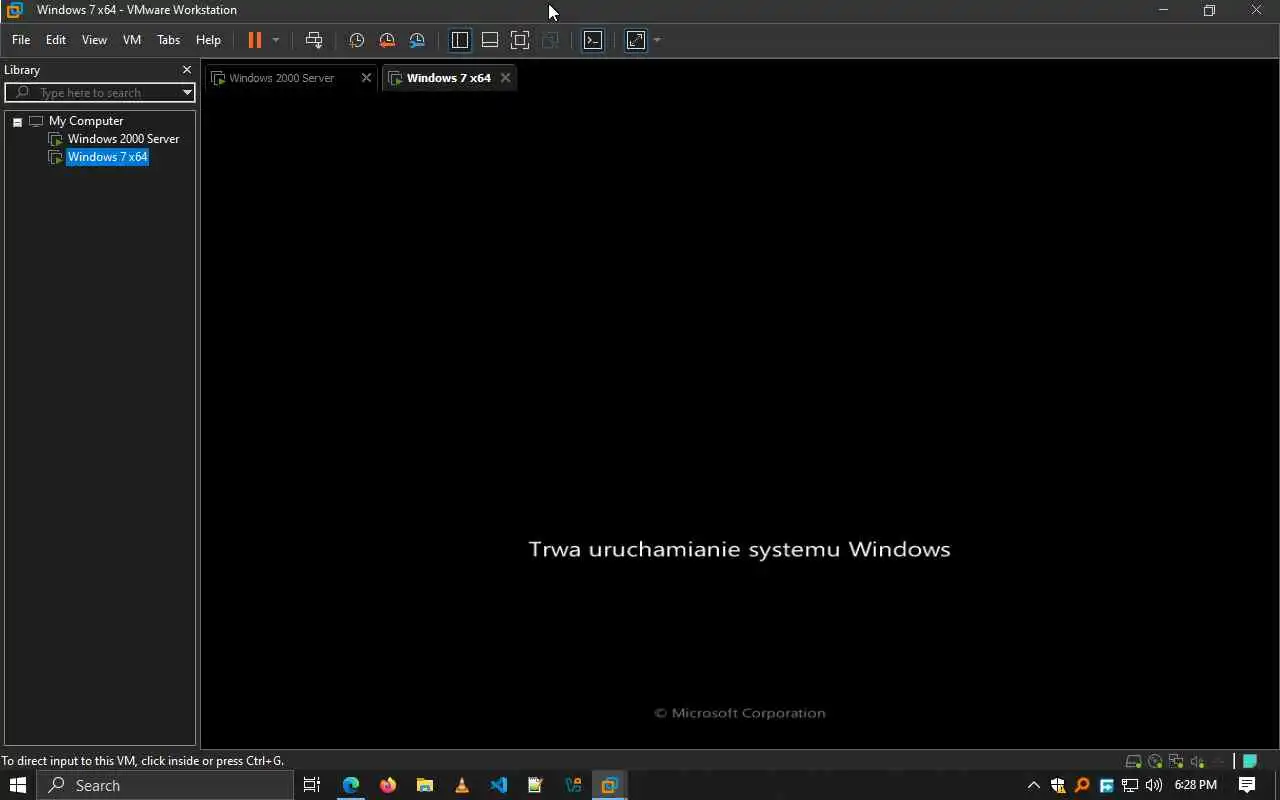Open the power options dropdown arrow
This screenshot has height=800, width=1280.
point(276,40)
